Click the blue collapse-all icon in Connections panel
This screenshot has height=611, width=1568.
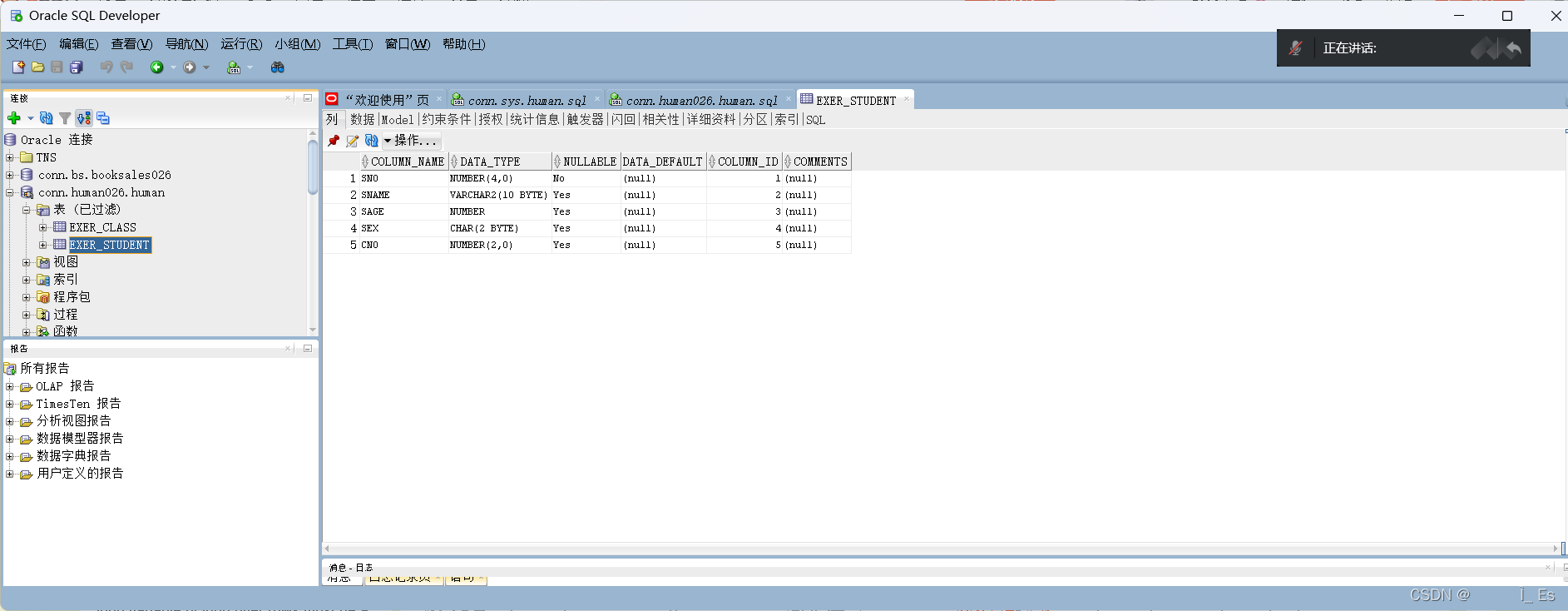(x=103, y=118)
